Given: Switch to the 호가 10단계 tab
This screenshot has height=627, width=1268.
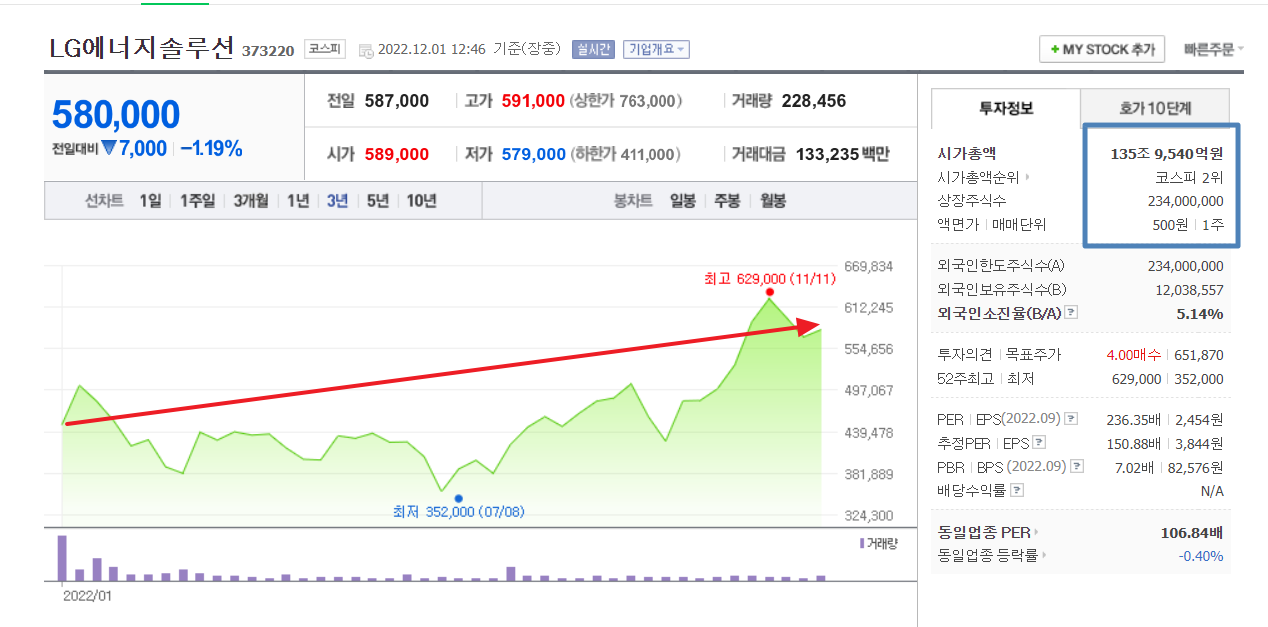Looking at the screenshot, I should click(1155, 106).
